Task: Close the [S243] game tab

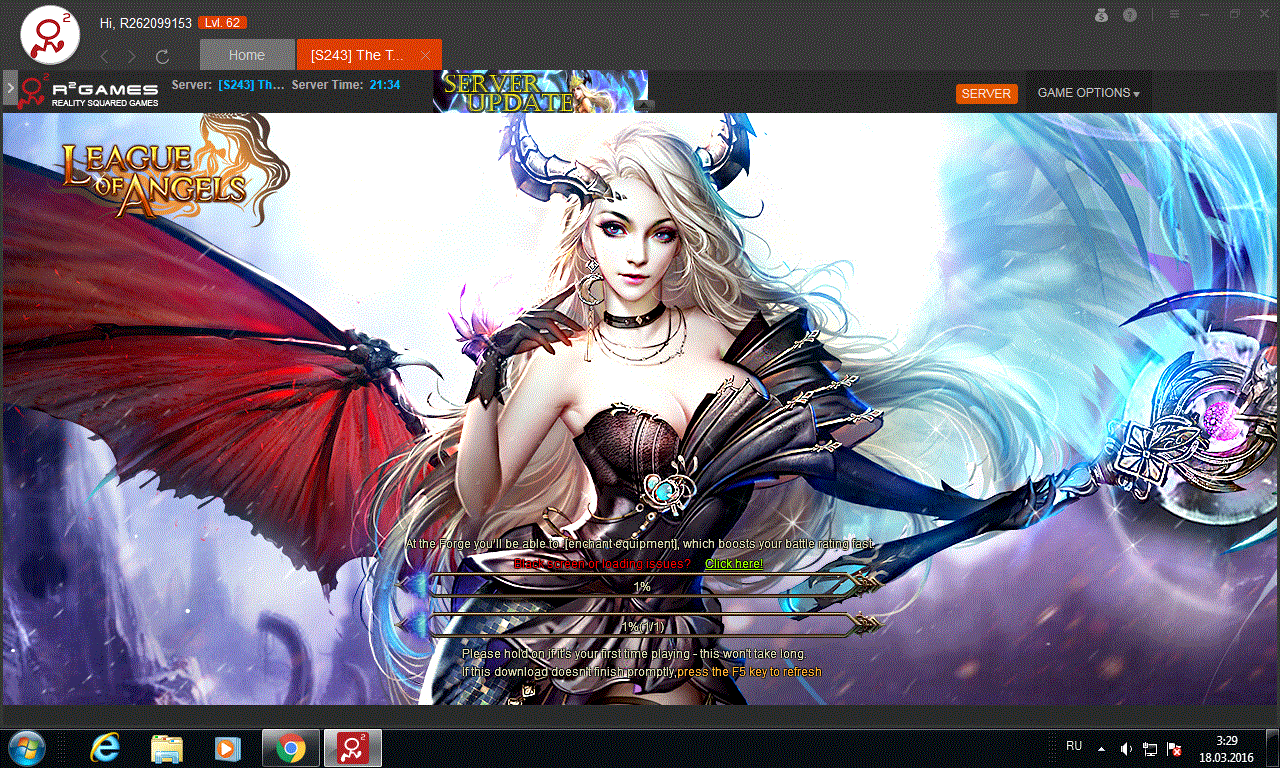Action: 426,55
